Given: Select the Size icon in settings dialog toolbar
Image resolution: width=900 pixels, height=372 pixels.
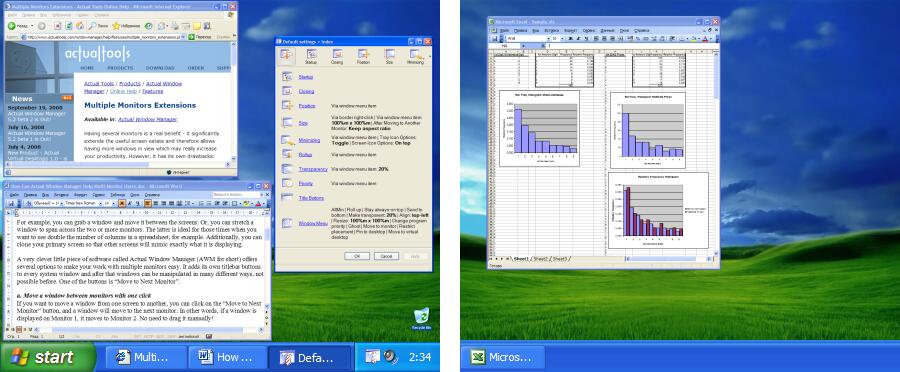Looking at the screenshot, I should pos(389,56).
